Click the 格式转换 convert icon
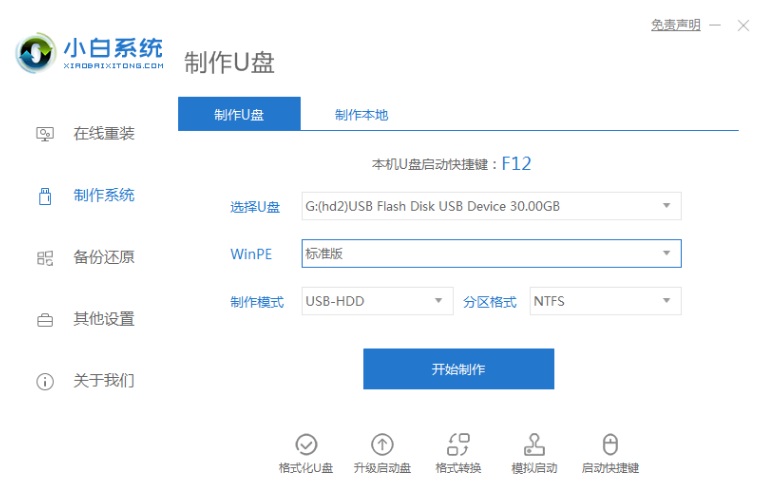 (458, 444)
